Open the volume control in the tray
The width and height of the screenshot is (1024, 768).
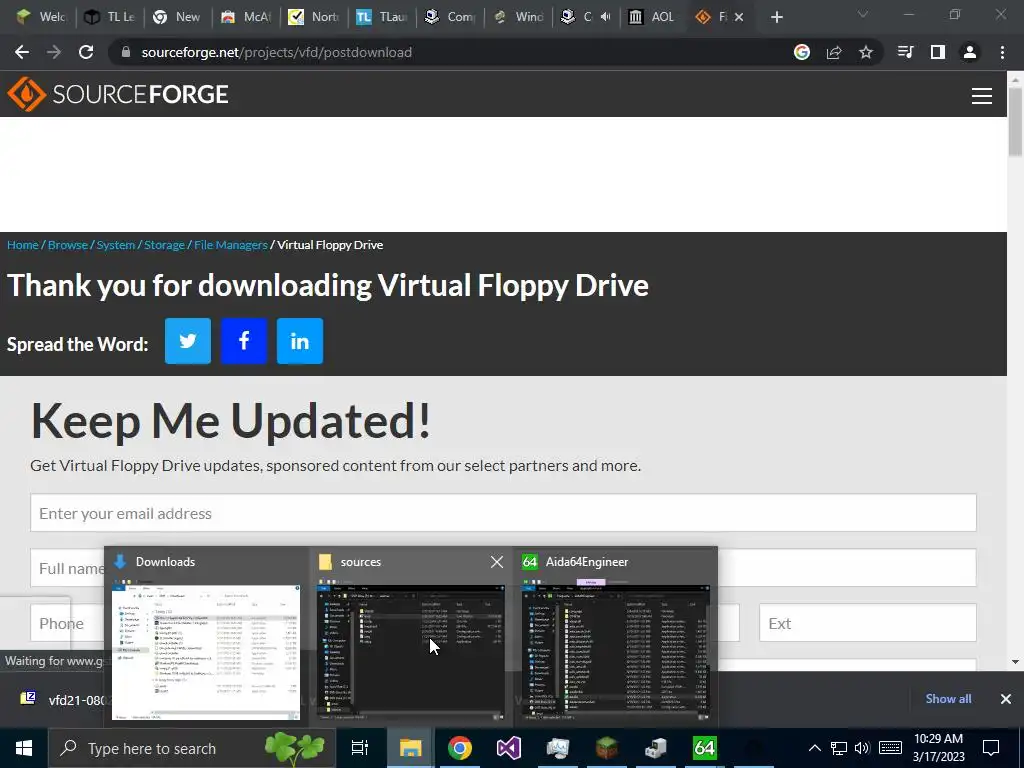click(862, 748)
